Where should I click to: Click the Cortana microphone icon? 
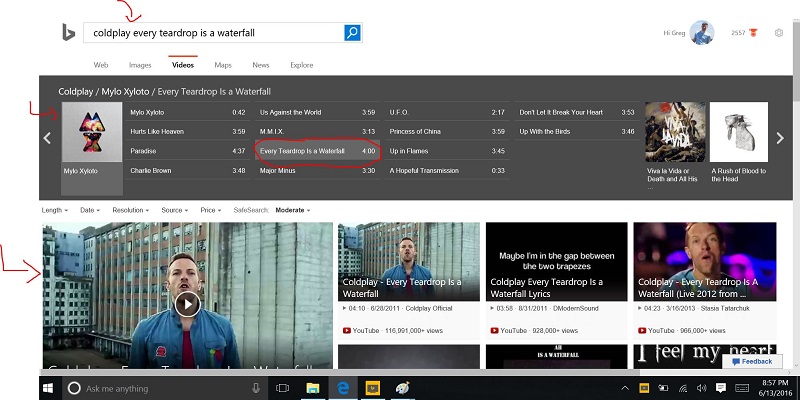click(x=256, y=388)
